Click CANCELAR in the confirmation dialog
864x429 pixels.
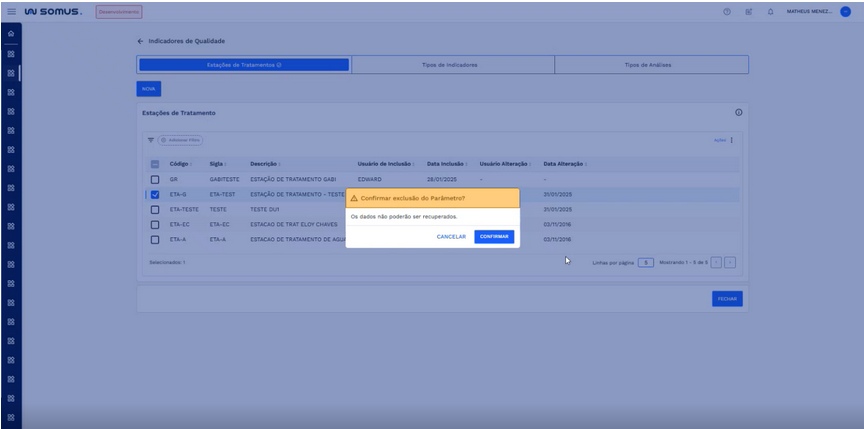[451, 237]
